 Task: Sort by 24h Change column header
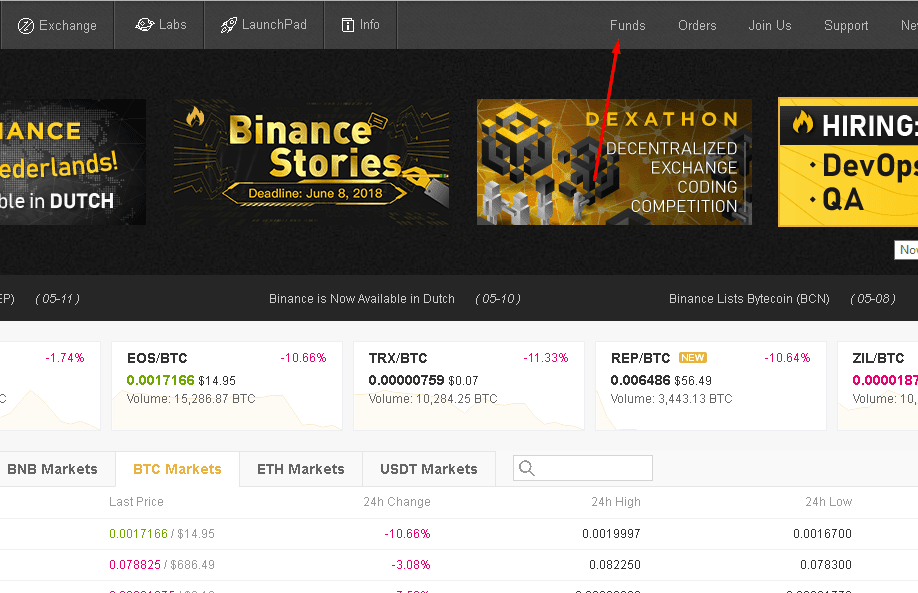397,502
